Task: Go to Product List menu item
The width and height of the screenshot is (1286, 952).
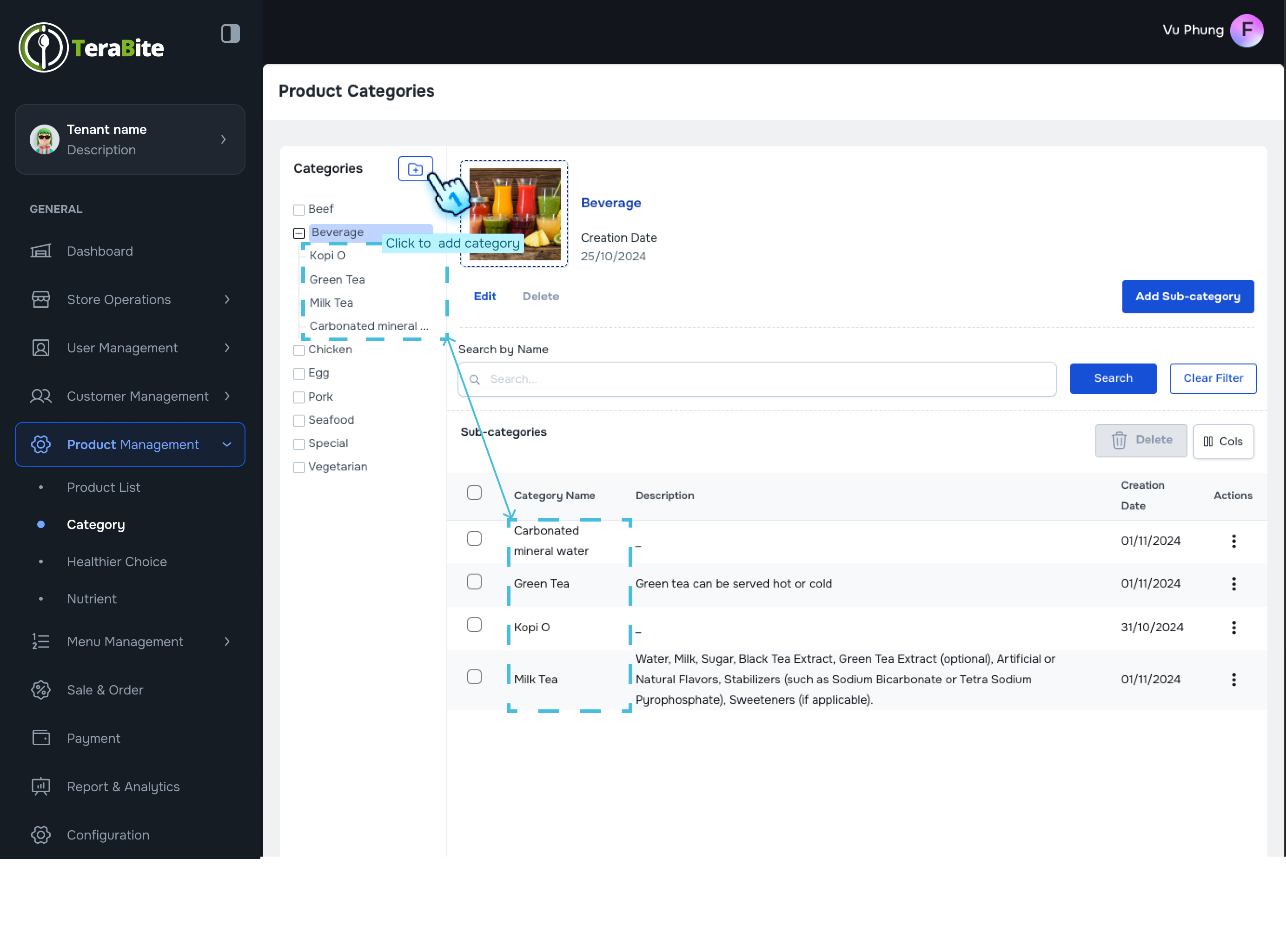Action: 103,487
